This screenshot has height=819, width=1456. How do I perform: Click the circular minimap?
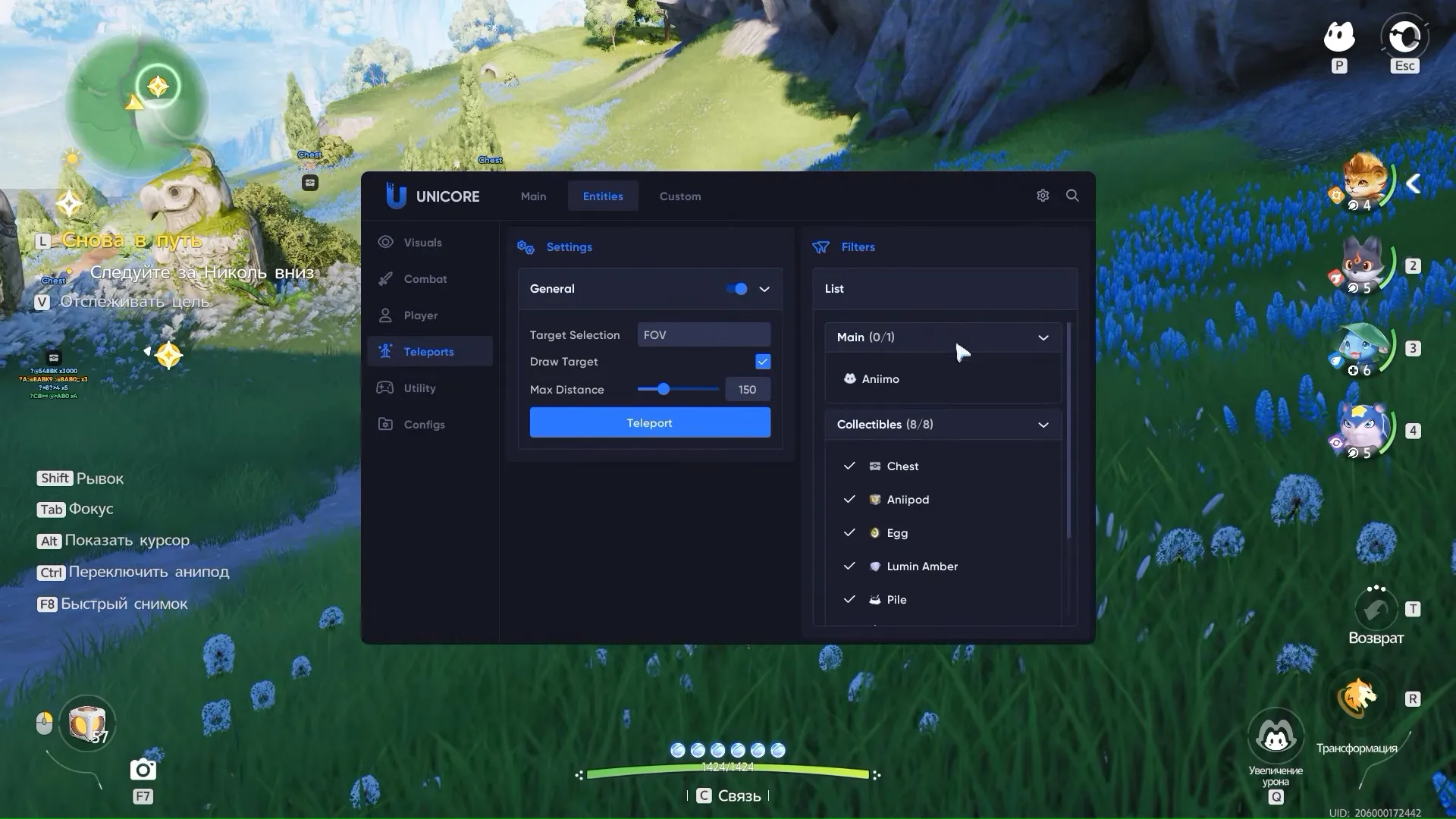pyautogui.click(x=136, y=104)
